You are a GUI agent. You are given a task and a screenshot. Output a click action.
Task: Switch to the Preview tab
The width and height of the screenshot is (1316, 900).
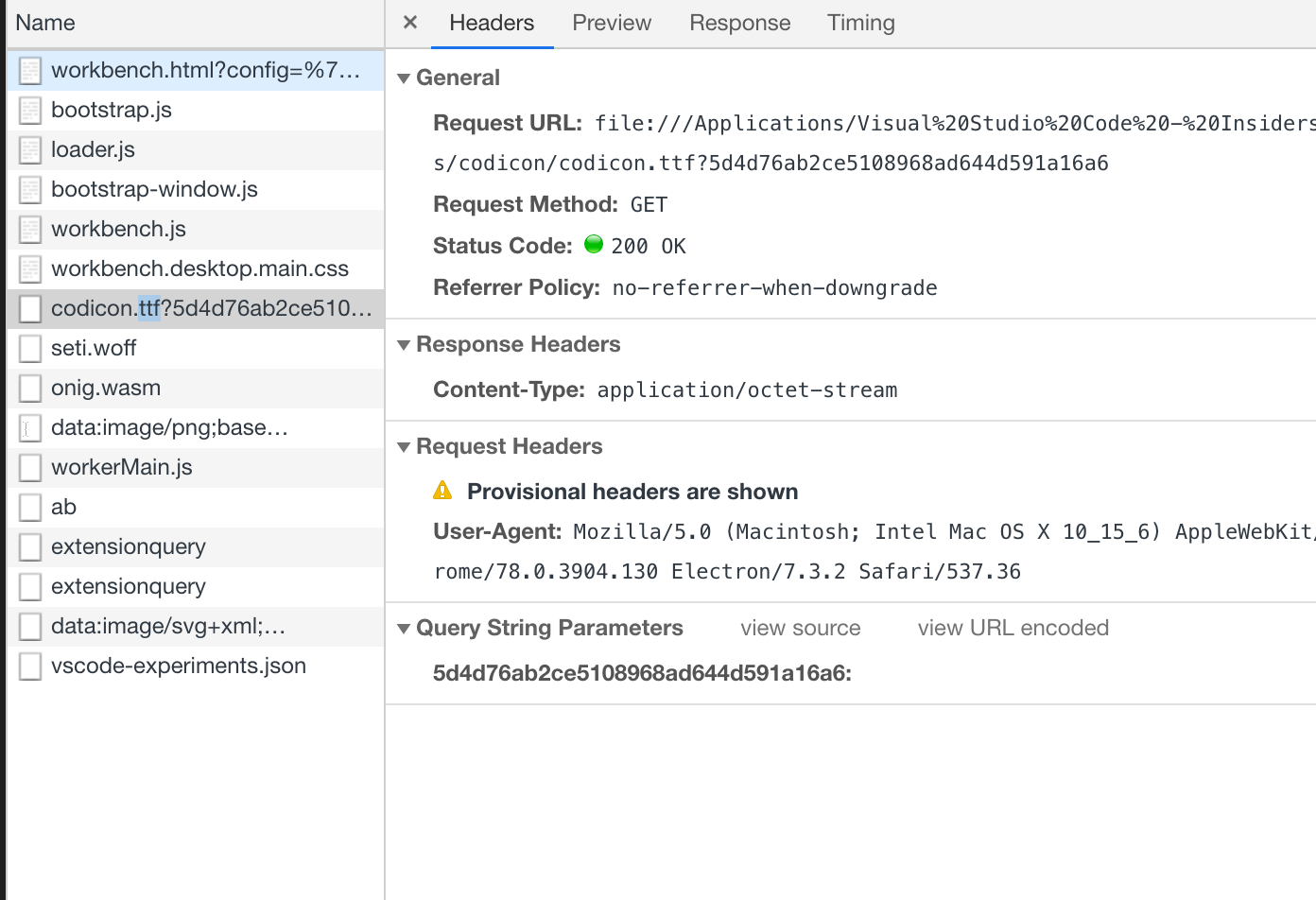[x=611, y=23]
